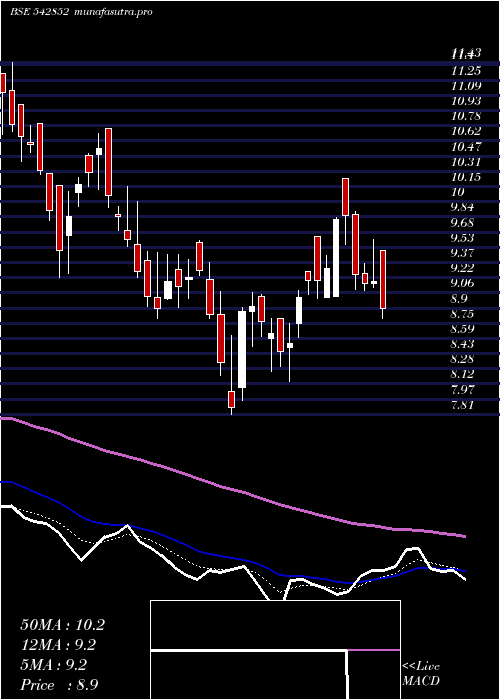Click the 10.15 price axis label
Image resolution: width=500 pixels, height=700 pixels.
point(466,177)
